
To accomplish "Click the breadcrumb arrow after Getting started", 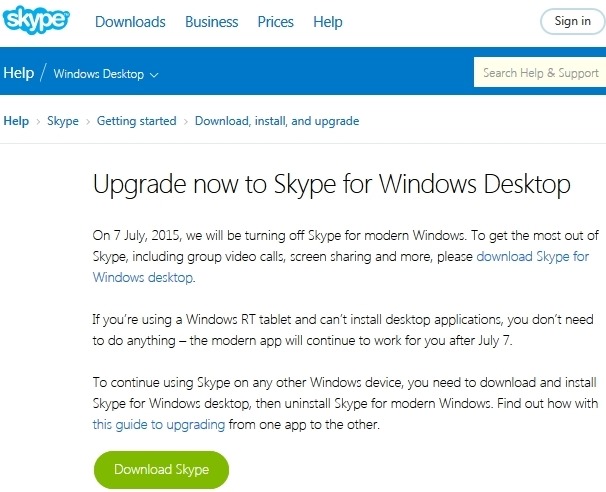I will (x=185, y=121).
